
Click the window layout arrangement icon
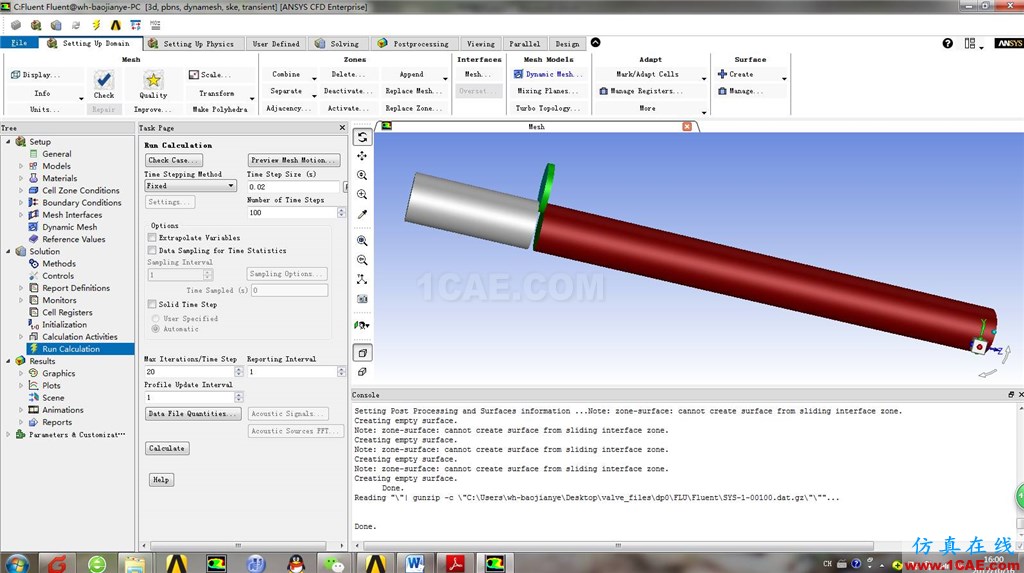click(x=970, y=43)
